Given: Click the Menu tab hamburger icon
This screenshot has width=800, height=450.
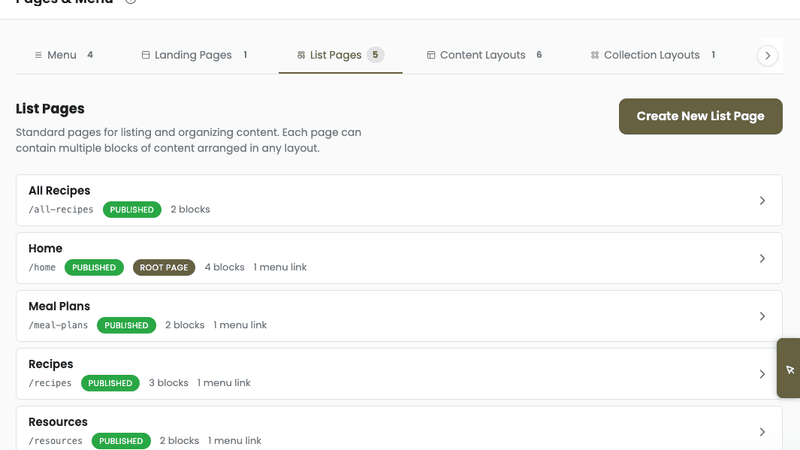Looking at the screenshot, I should tap(38, 55).
